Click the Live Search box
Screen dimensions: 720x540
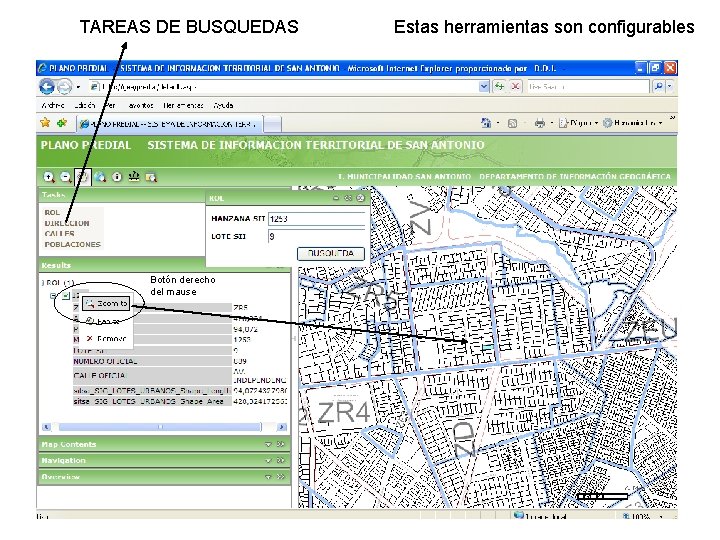click(588, 86)
